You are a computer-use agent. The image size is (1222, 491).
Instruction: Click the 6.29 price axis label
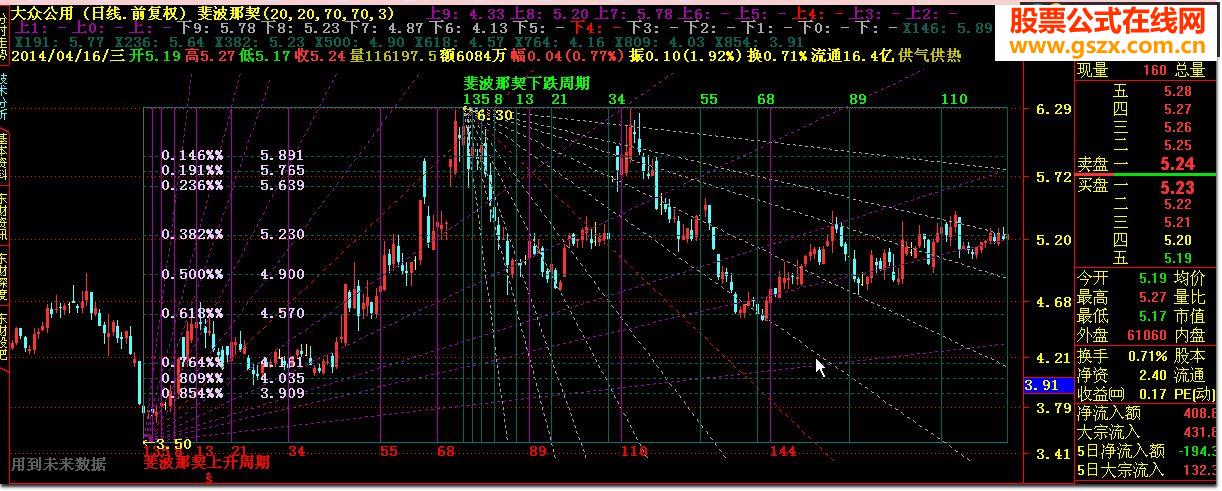1053,110
